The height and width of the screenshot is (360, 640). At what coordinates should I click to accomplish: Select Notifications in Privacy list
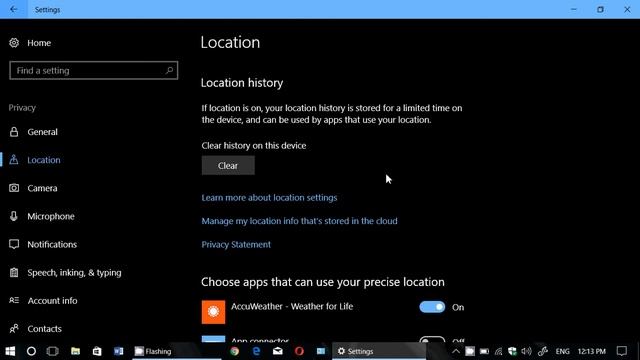click(52, 244)
